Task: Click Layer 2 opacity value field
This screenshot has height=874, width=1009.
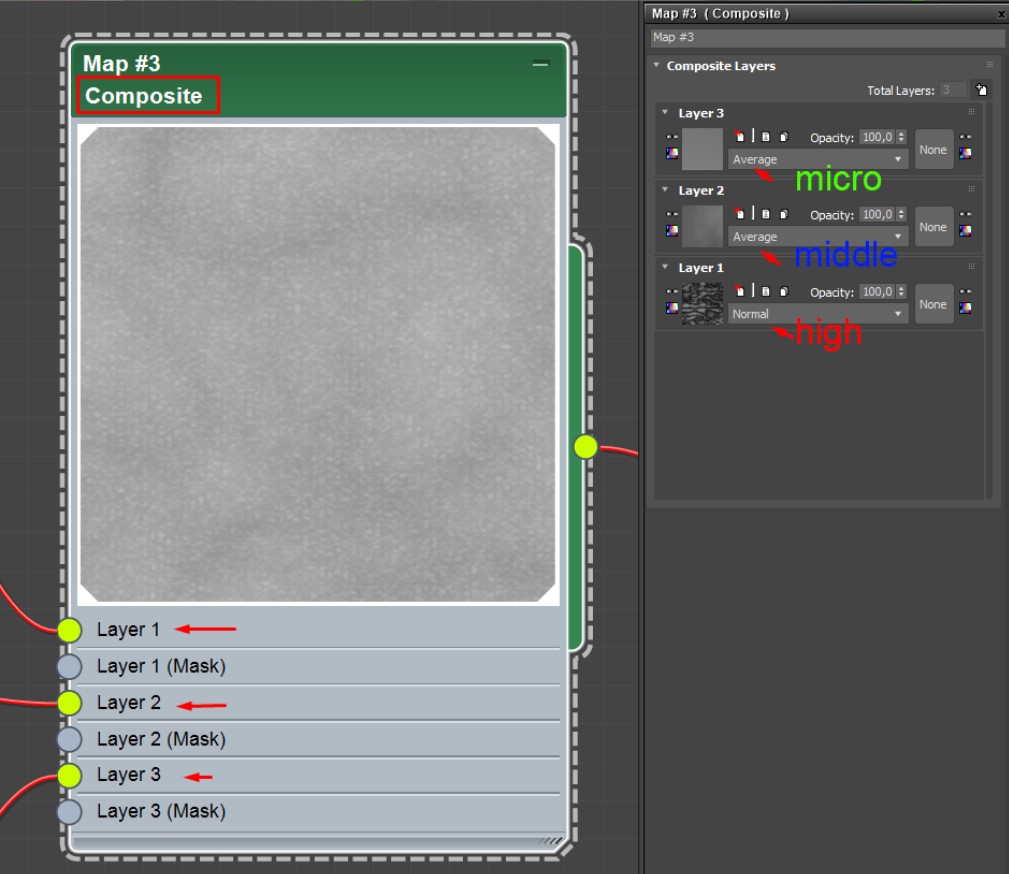Action: click(878, 214)
